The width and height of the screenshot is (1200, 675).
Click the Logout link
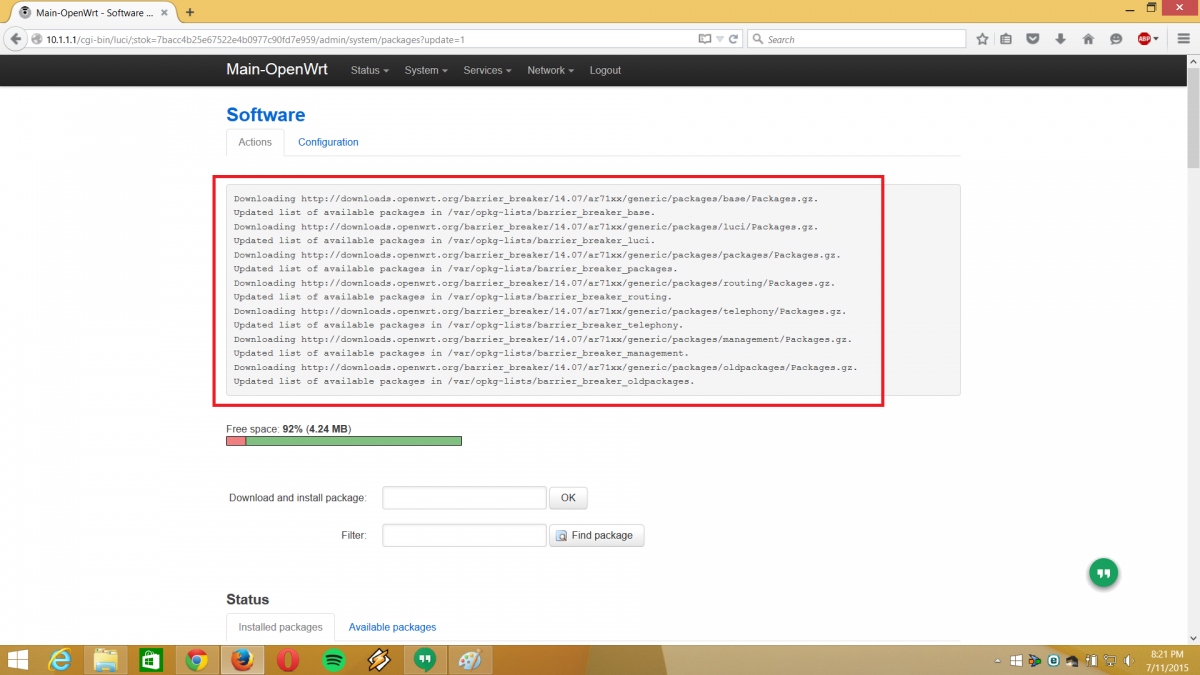[605, 71]
